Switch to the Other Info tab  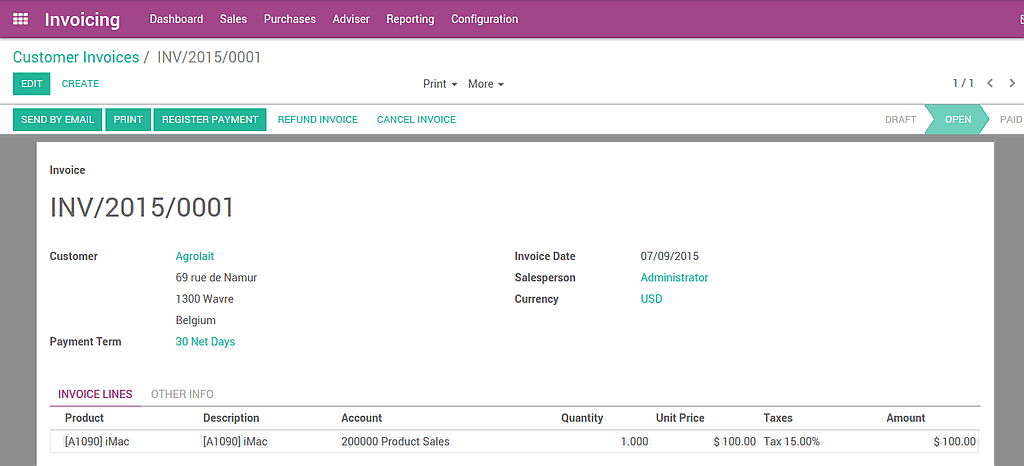click(182, 394)
